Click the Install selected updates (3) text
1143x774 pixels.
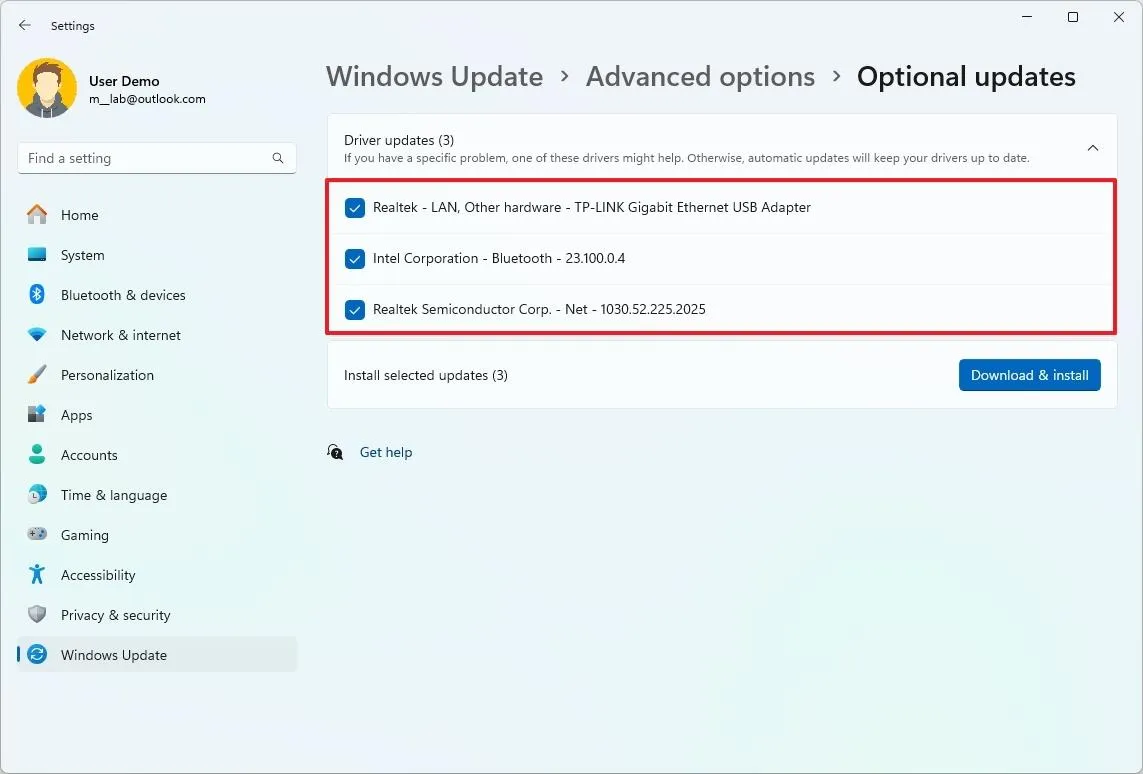tap(426, 375)
